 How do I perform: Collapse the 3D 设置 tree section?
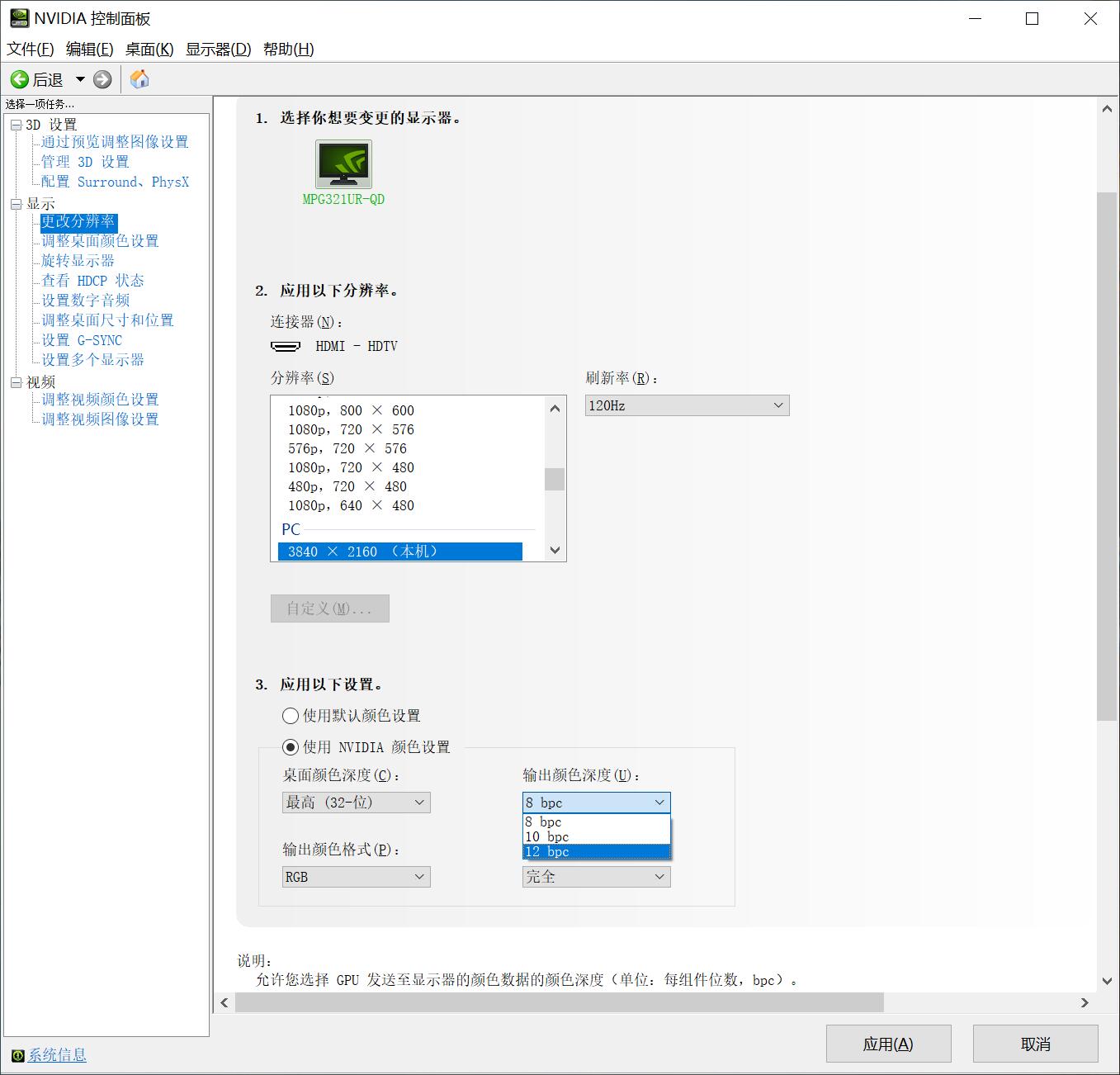[x=15, y=123]
